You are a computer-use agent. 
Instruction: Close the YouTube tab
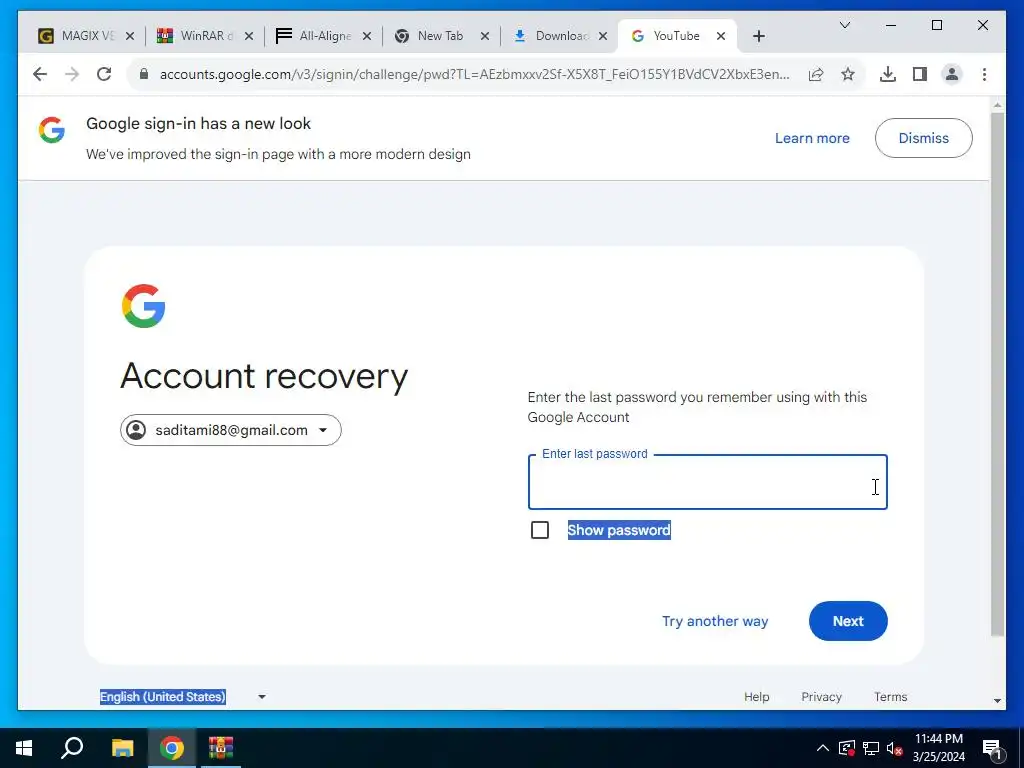(720, 37)
